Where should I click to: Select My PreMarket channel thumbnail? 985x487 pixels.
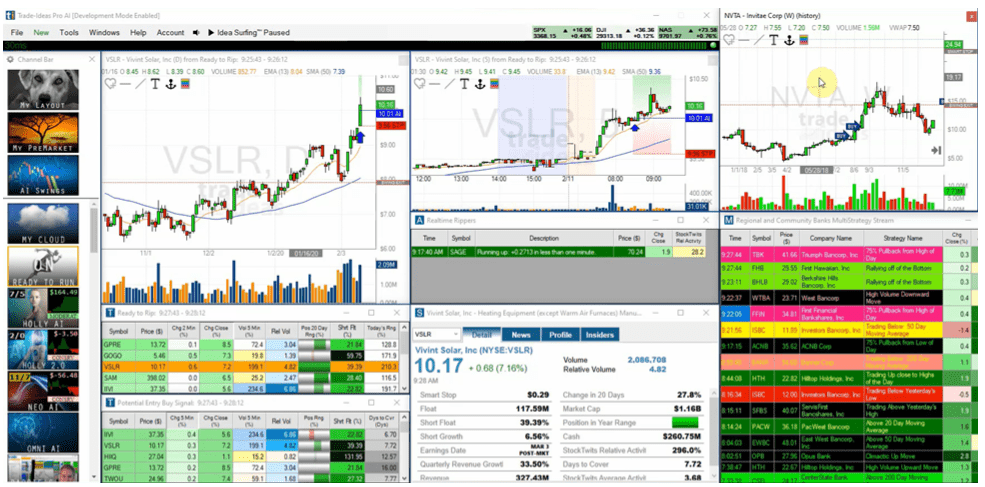pos(43,133)
